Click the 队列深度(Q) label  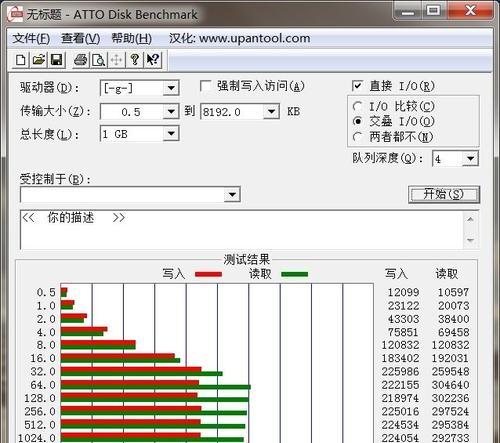pyautogui.click(x=387, y=158)
